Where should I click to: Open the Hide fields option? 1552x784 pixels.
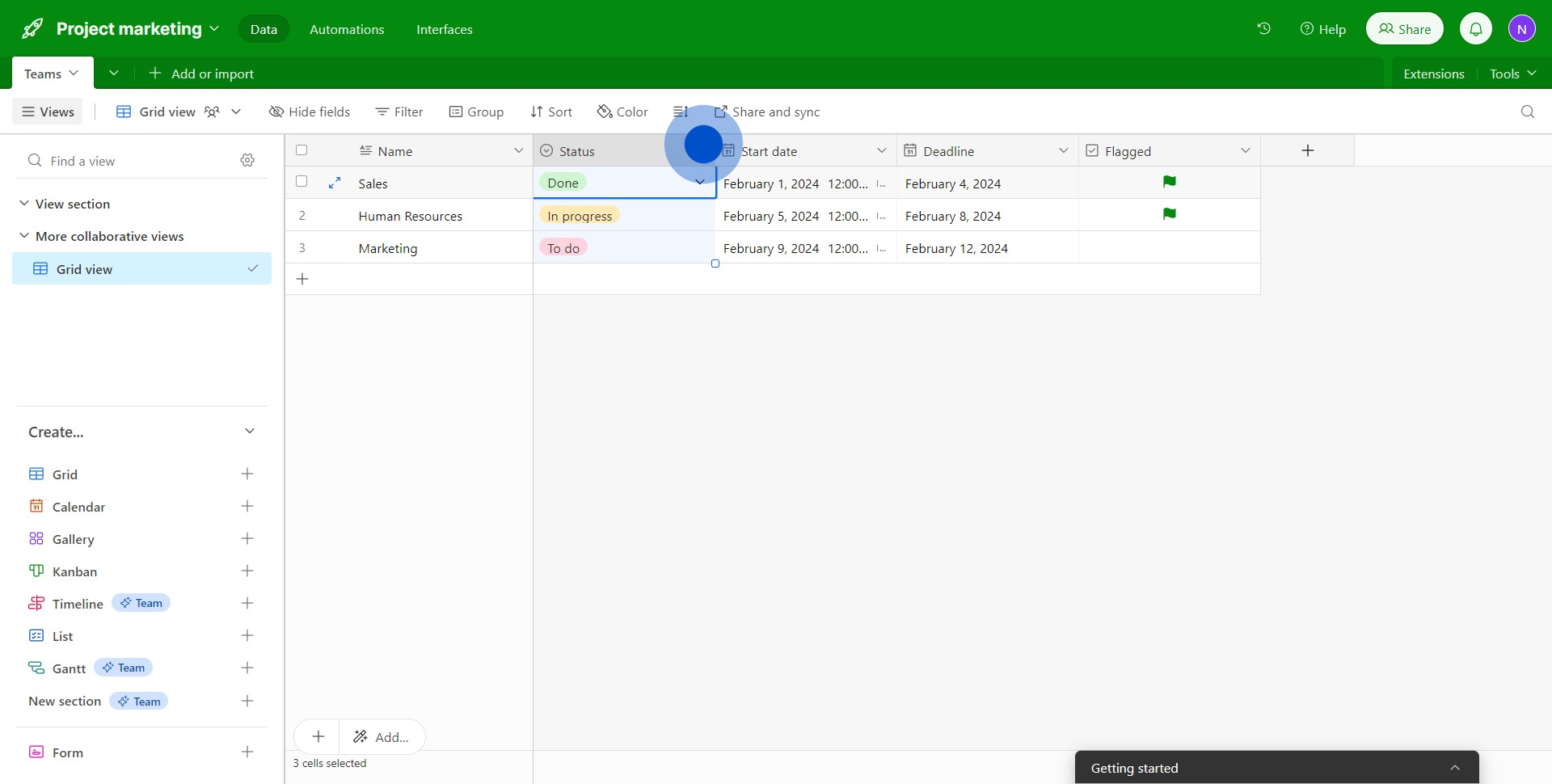(310, 112)
